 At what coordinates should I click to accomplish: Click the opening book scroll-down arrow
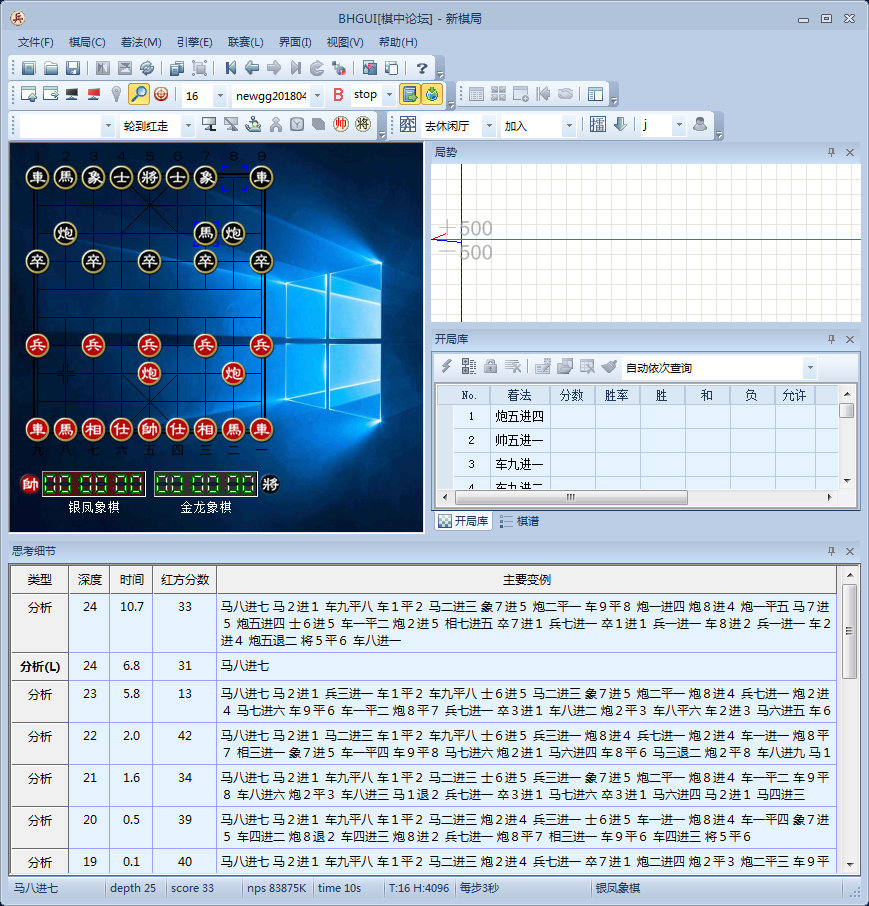tap(847, 481)
